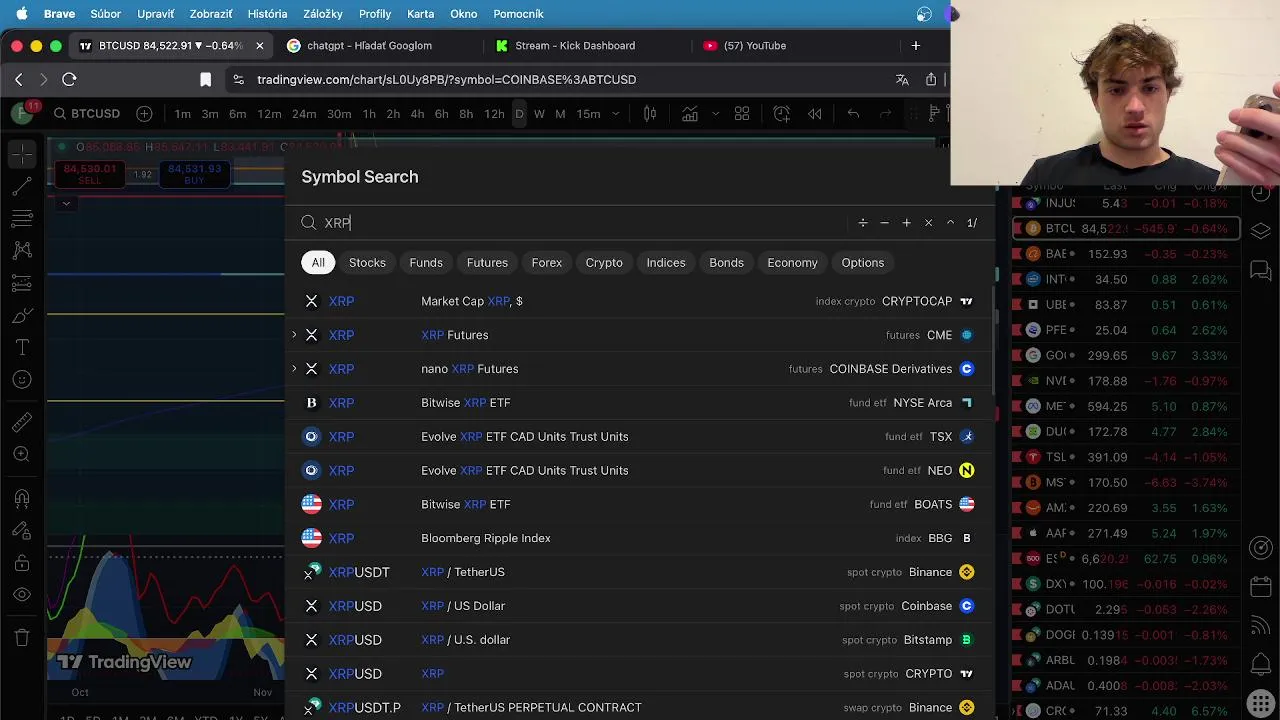Add symbol to compare with plus icon
This screenshot has width=1280, height=720.
pos(144,114)
